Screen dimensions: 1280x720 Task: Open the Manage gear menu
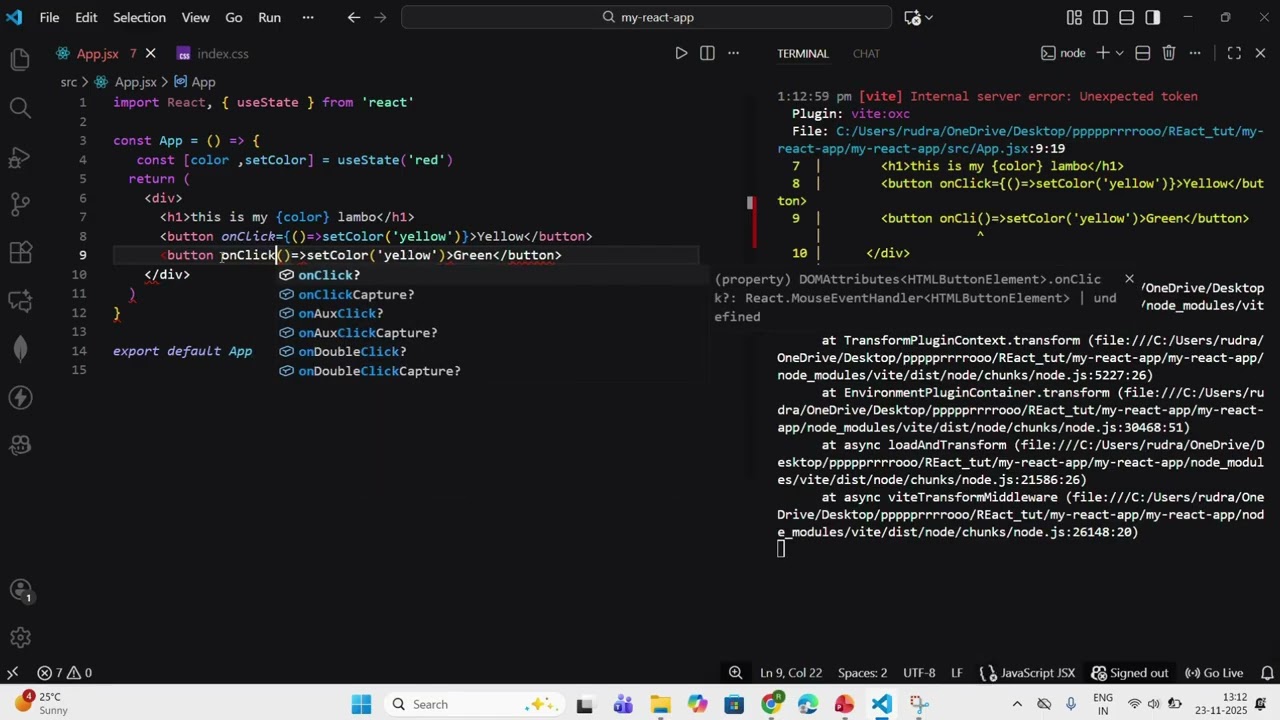coord(20,637)
